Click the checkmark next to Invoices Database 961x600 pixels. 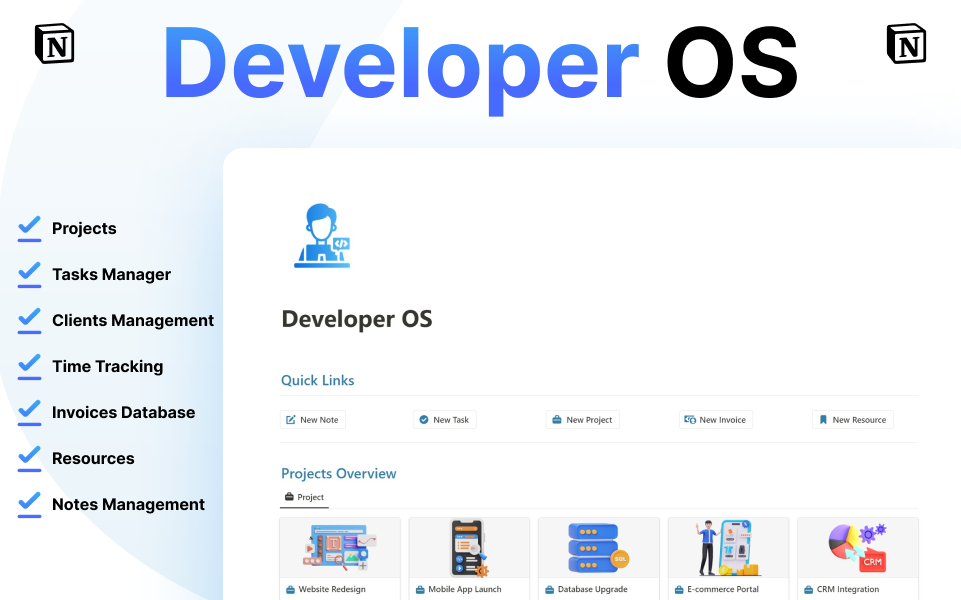tap(29, 412)
